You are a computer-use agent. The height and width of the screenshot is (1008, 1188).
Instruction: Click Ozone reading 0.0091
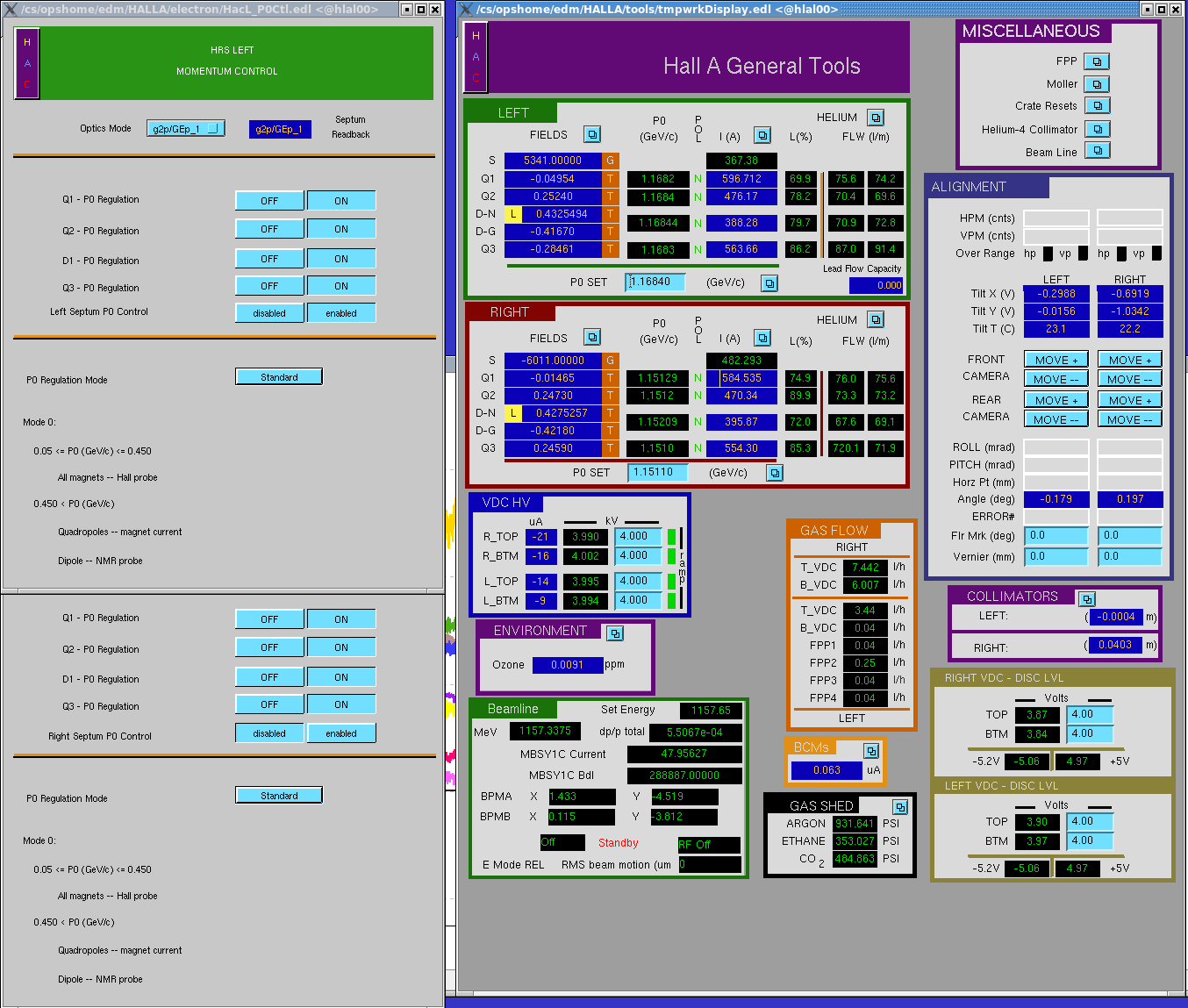click(568, 665)
